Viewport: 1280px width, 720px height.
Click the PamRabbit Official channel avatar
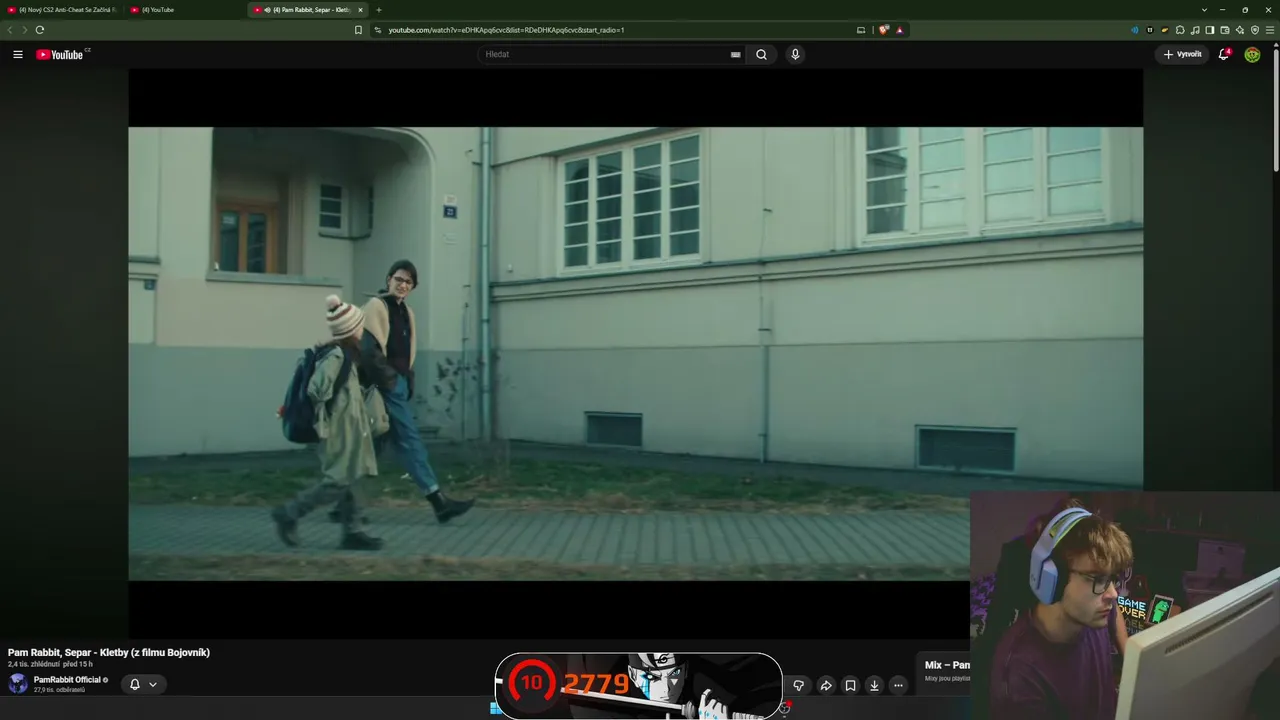click(x=18, y=684)
